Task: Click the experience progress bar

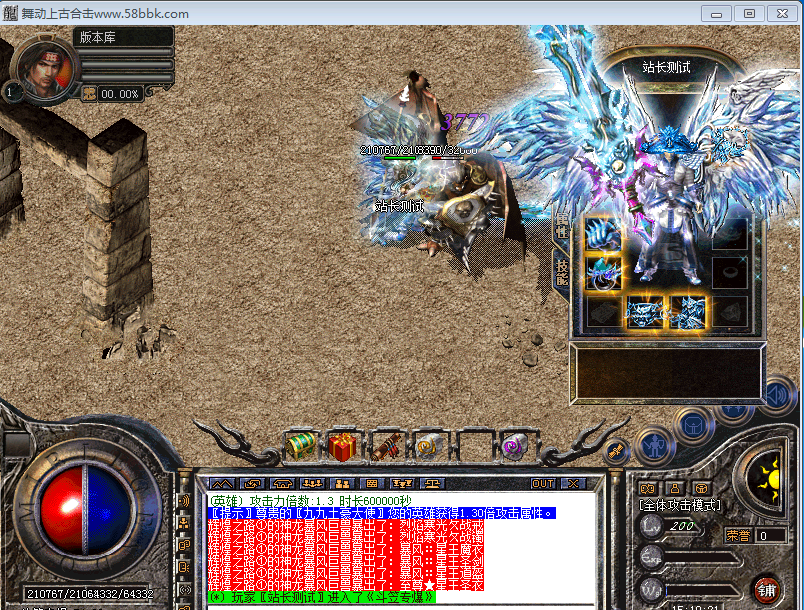Action: click(704, 559)
